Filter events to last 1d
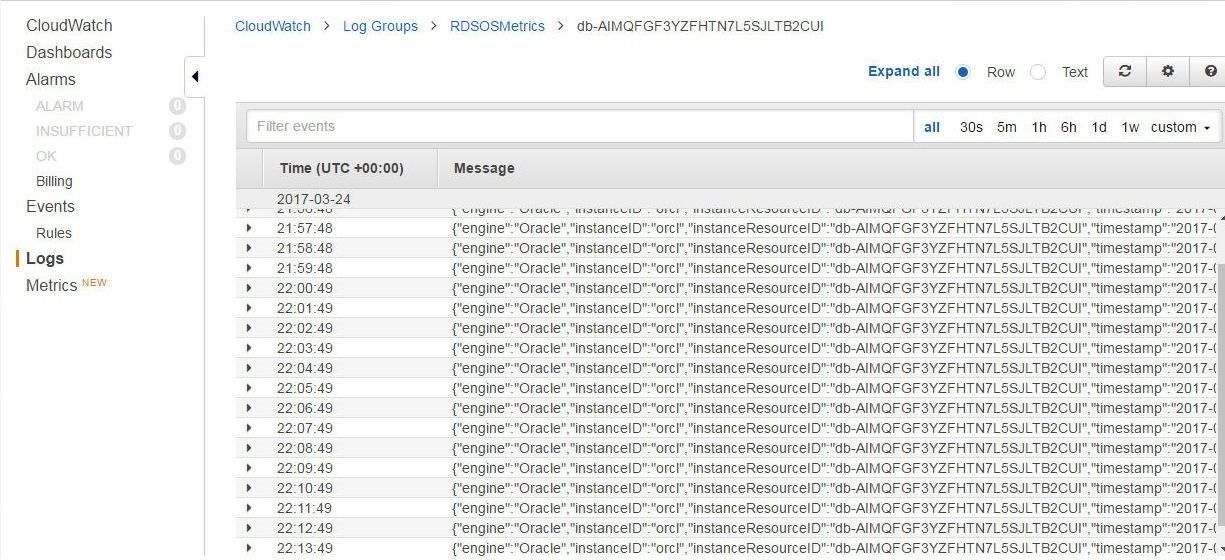Screen dimensions: 1225x560 point(1099,127)
